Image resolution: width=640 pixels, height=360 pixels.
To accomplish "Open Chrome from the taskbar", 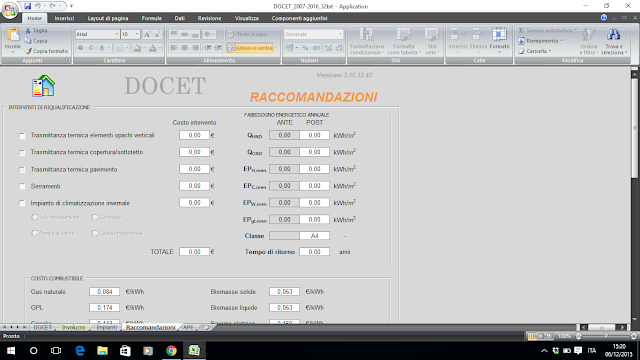I will tap(171, 351).
